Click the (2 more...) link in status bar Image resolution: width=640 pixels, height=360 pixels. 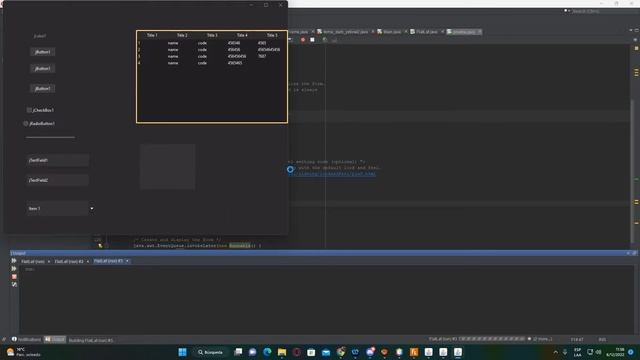tap(542, 339)
